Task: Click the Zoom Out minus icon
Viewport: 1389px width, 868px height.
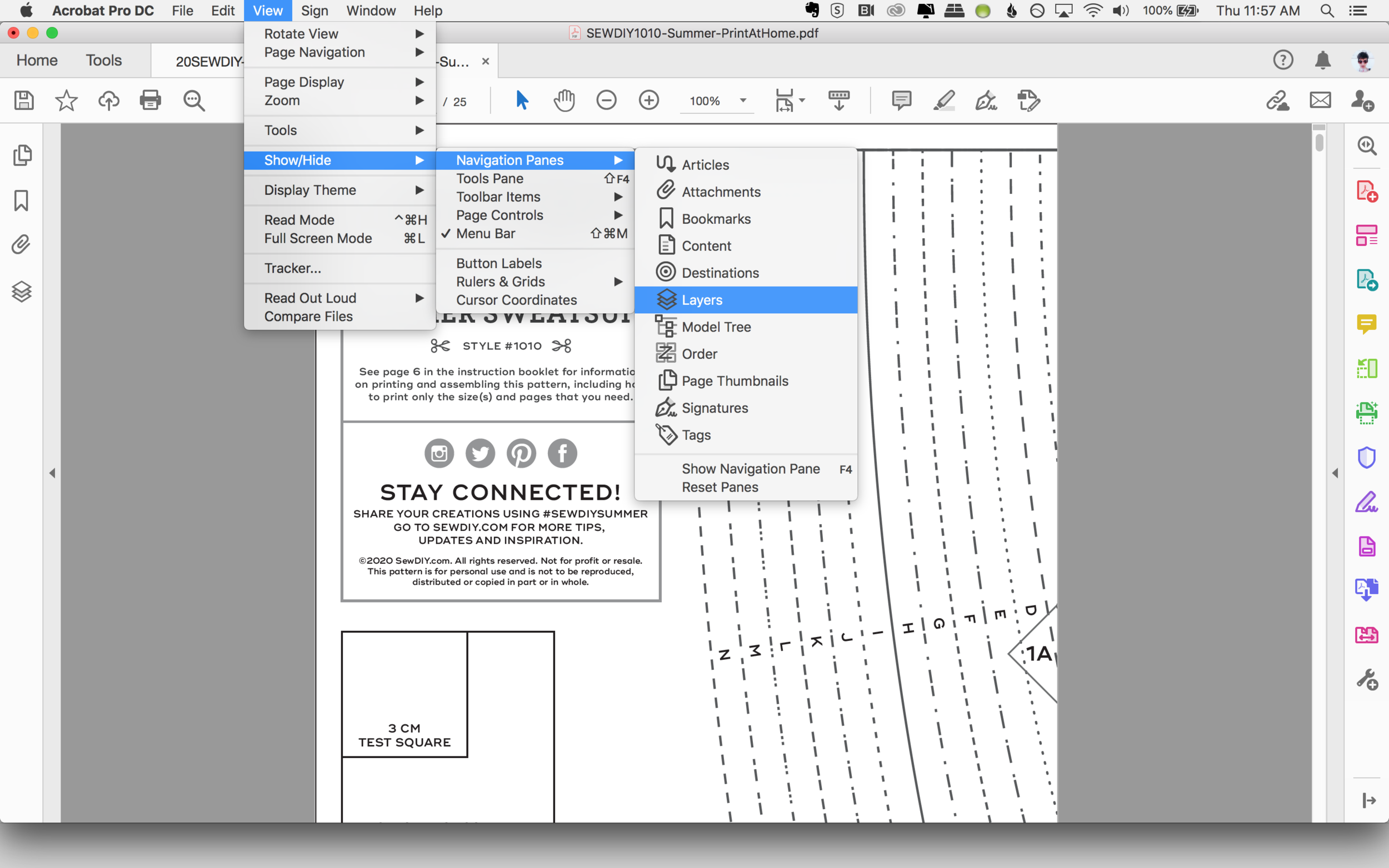Action: [606, 101]
